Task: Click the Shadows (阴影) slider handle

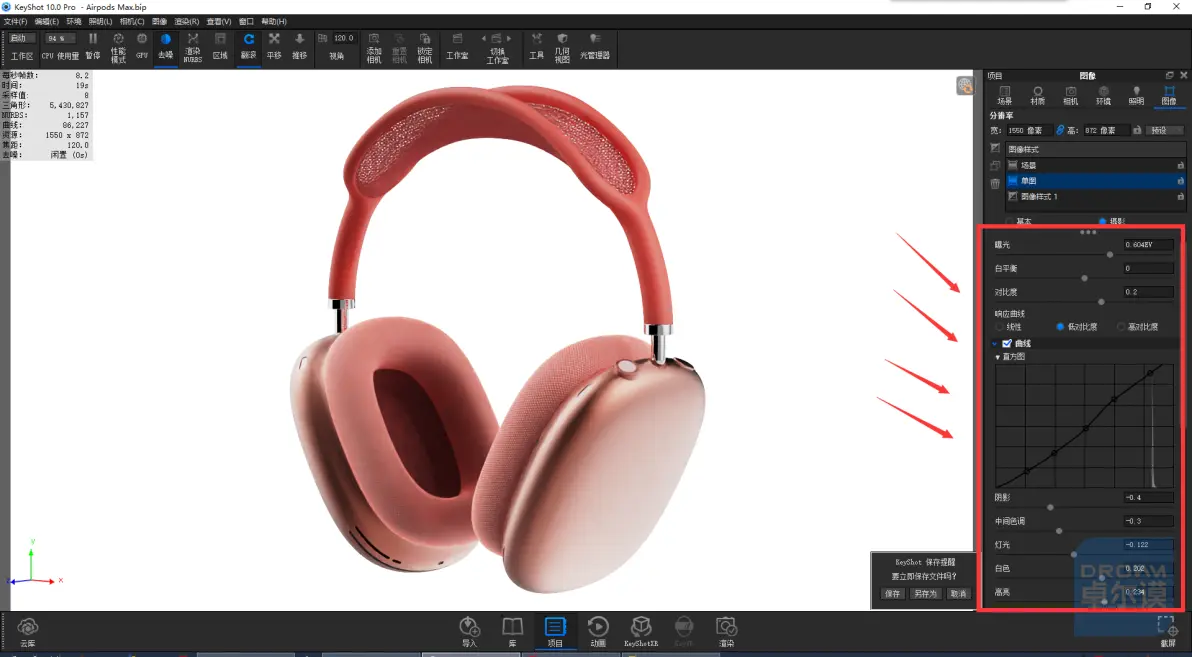Action: pyautogui.click(x=1051, y=507)
